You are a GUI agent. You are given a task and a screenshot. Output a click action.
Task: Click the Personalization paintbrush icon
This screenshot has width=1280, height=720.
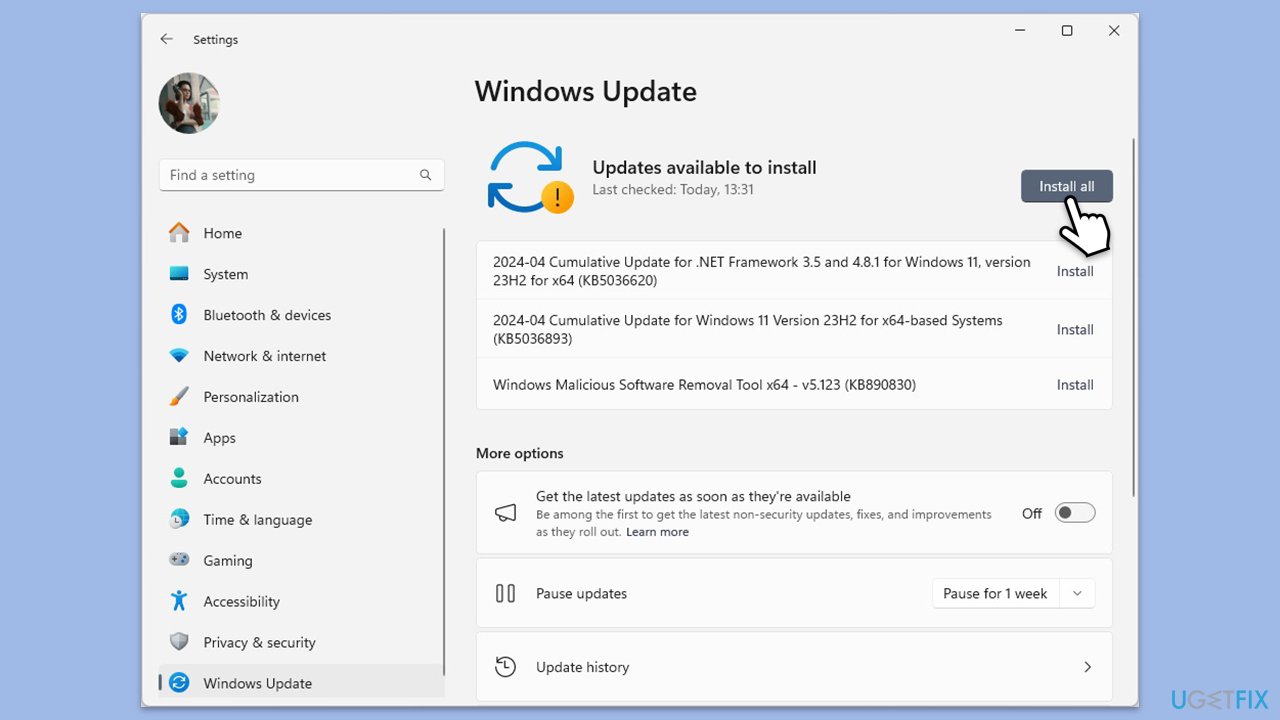coord(179,397)
